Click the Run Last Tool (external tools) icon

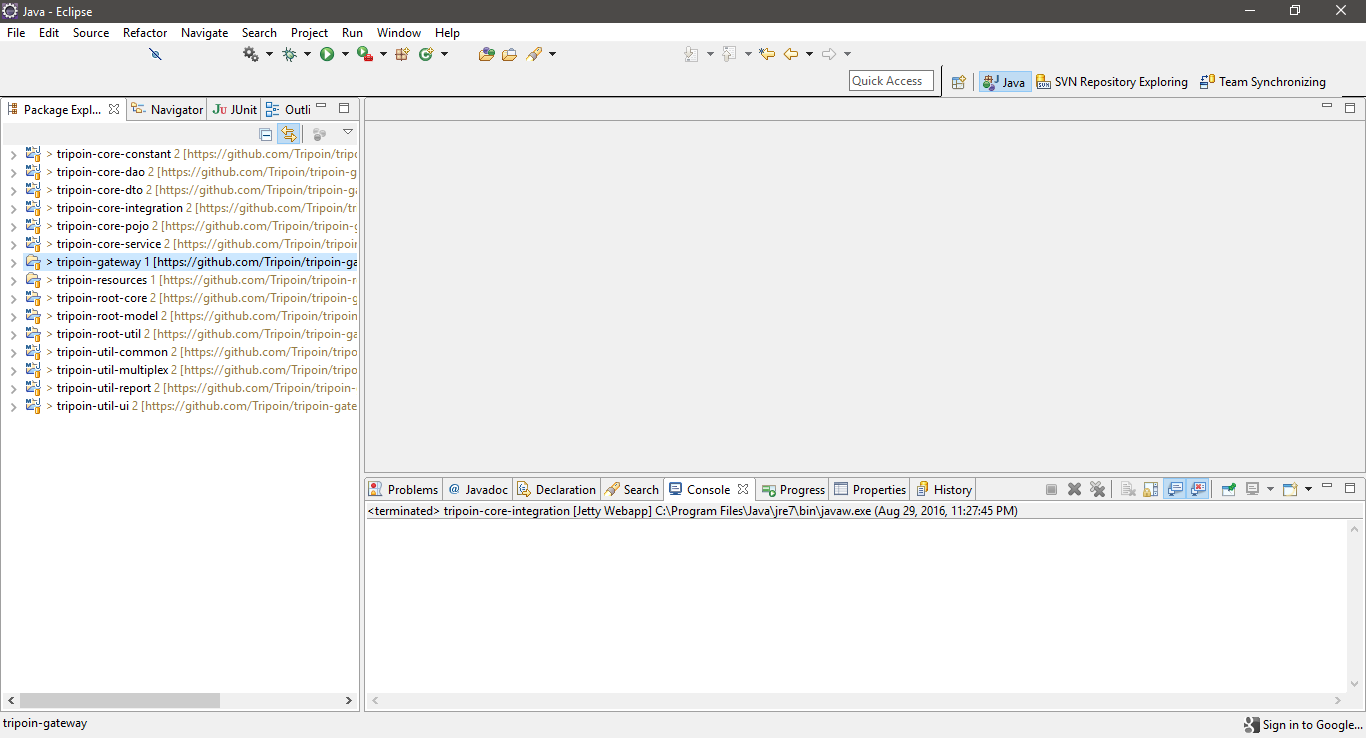coord(365,54)
